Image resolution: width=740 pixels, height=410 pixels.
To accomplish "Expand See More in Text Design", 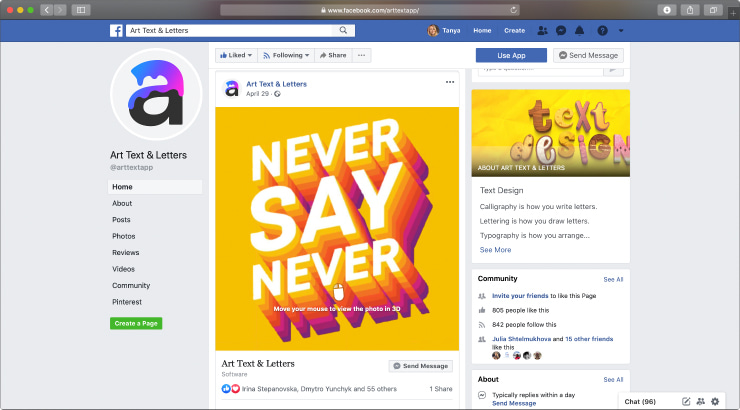I will pyautogui.click(x=496, y=250).
